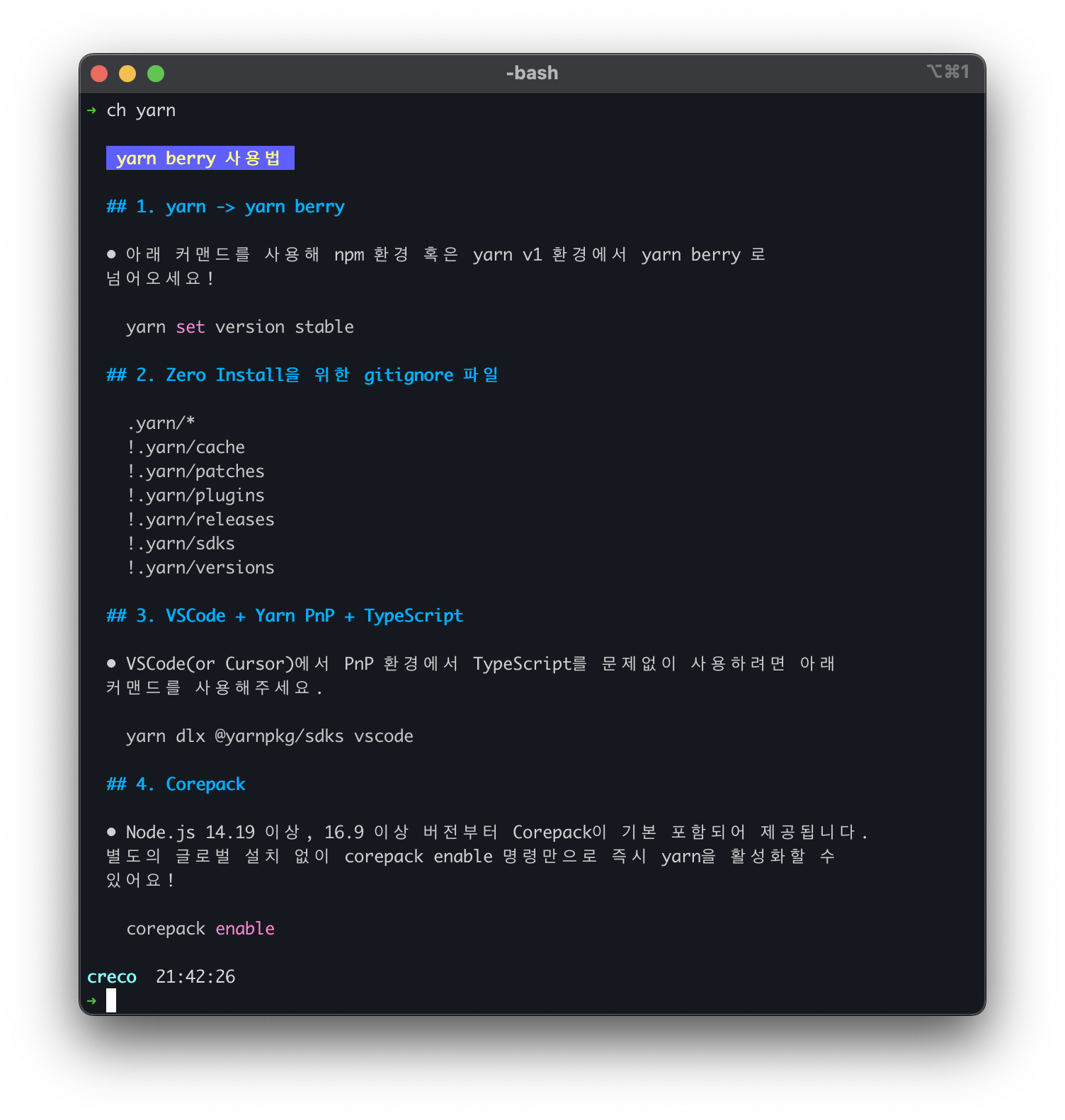
Task: Click the 21:42:26 timestamp
Action: tap(195, 977)
